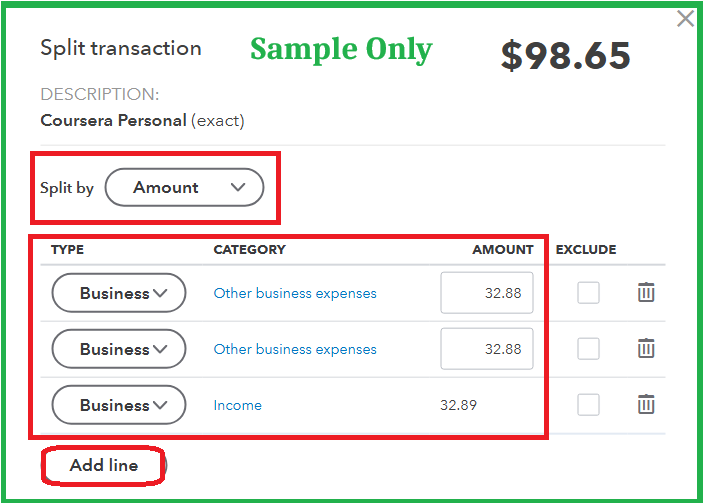Delete the first split line with trash icon

(646, 292)
